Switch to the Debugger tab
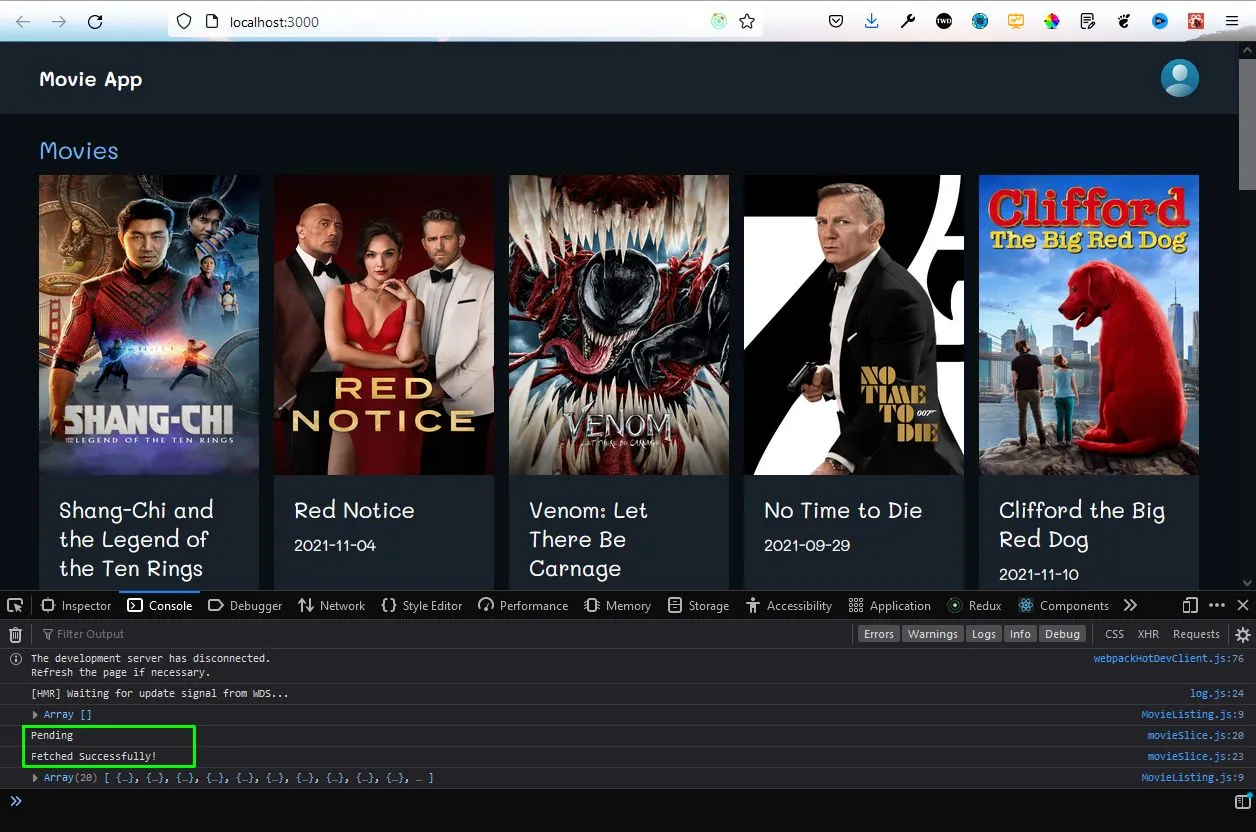Image resolution: width=1256 pixels, height=832 pixels. coord(245,605)
